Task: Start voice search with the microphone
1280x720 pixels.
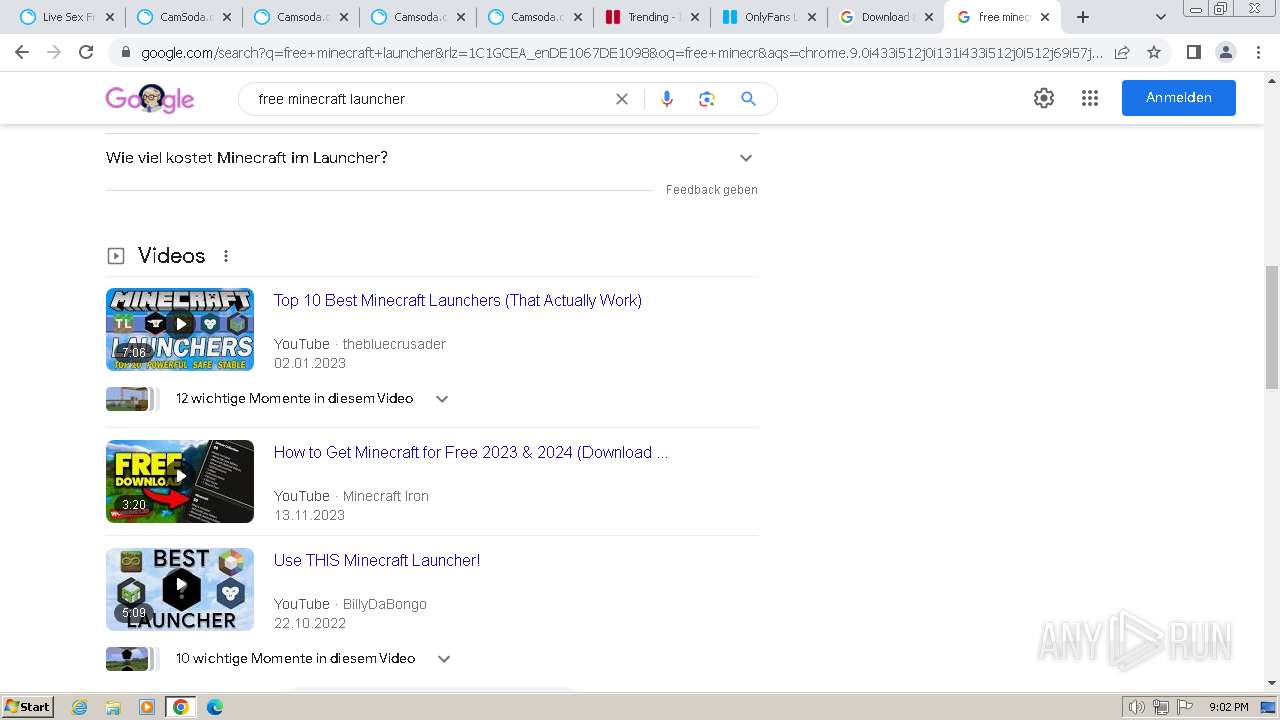Action: (x=667, y=99)
